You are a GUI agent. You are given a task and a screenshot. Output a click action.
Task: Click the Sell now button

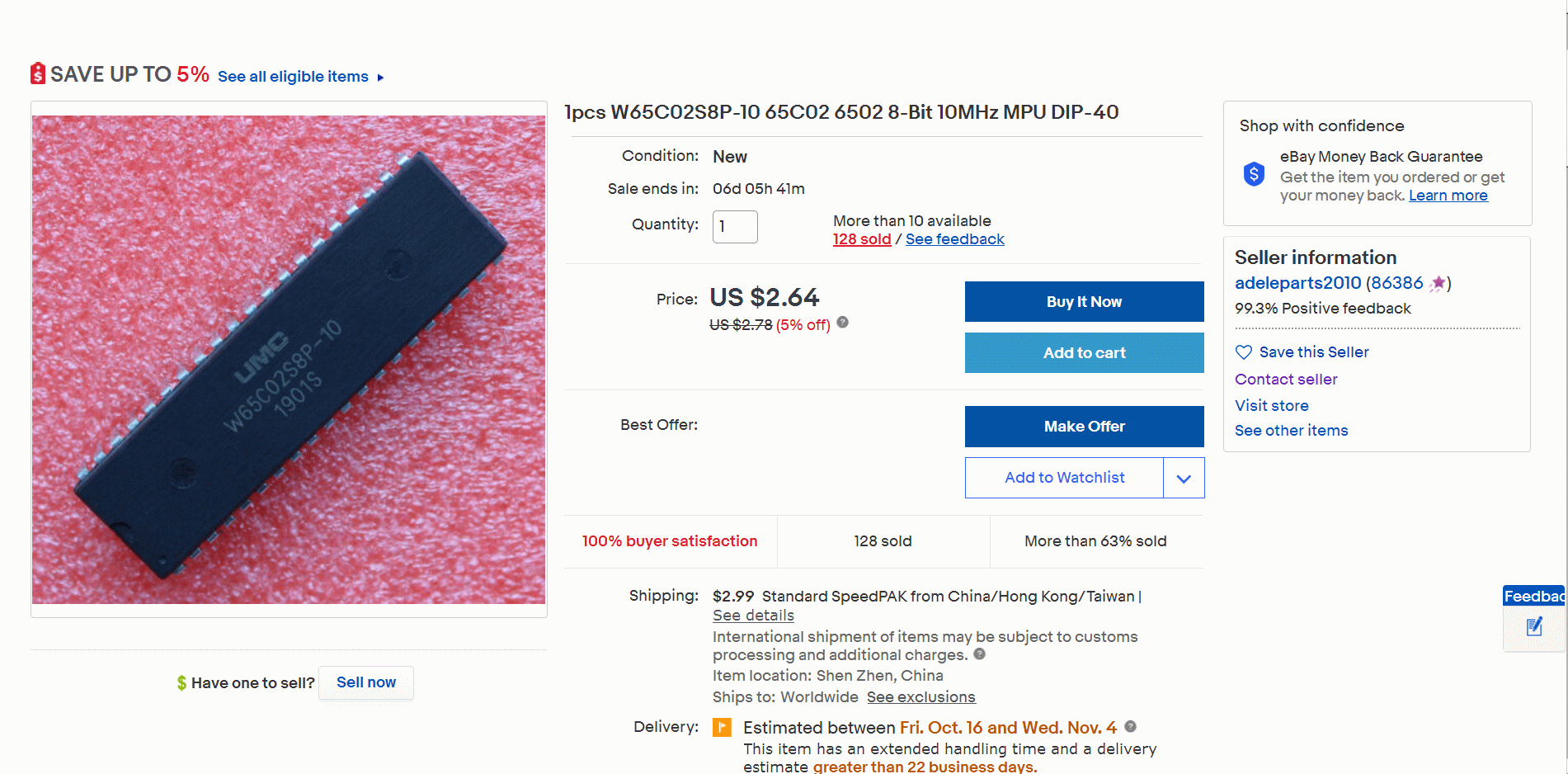click(366, 682)
